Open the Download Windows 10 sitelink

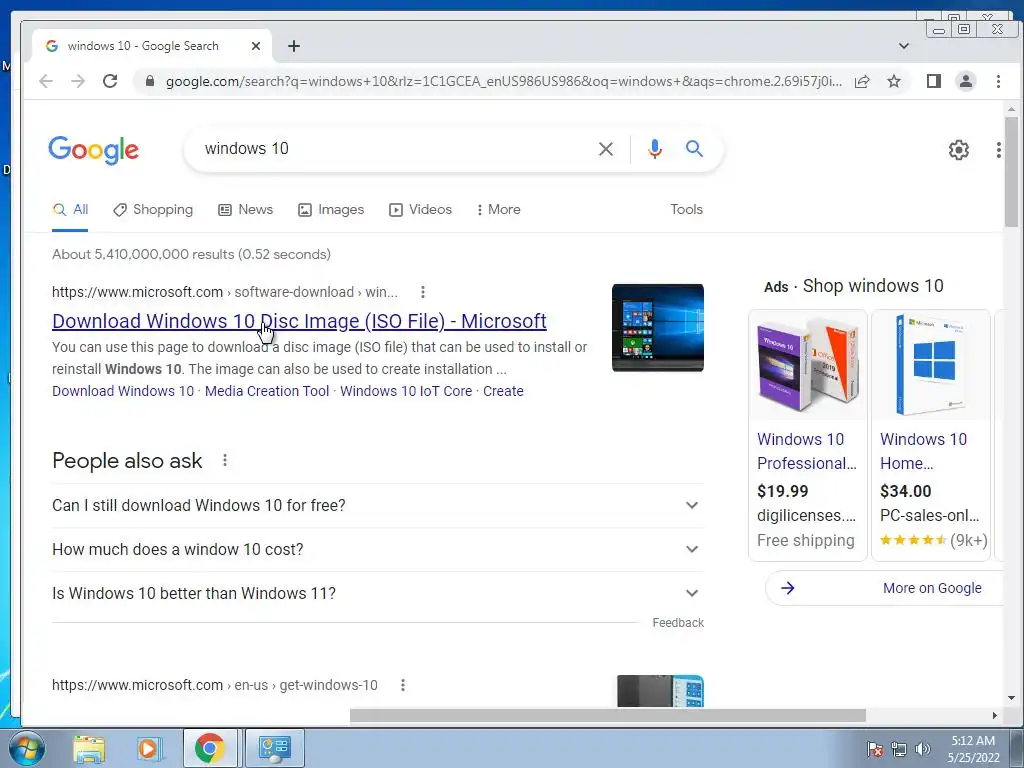pyautogui.click(x=123, y=391)
